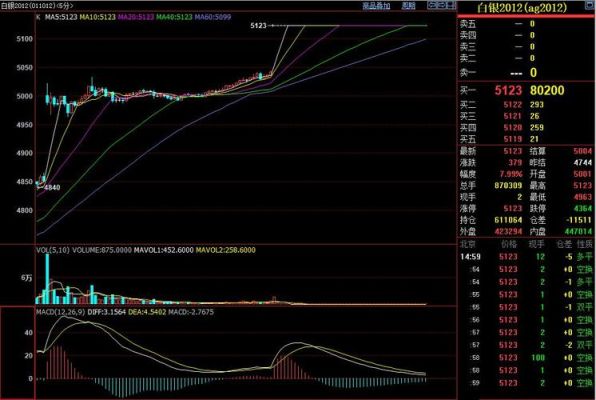Click the 外盘 value 423294
This screenshot has width=596, height=400.
[508, 232]
